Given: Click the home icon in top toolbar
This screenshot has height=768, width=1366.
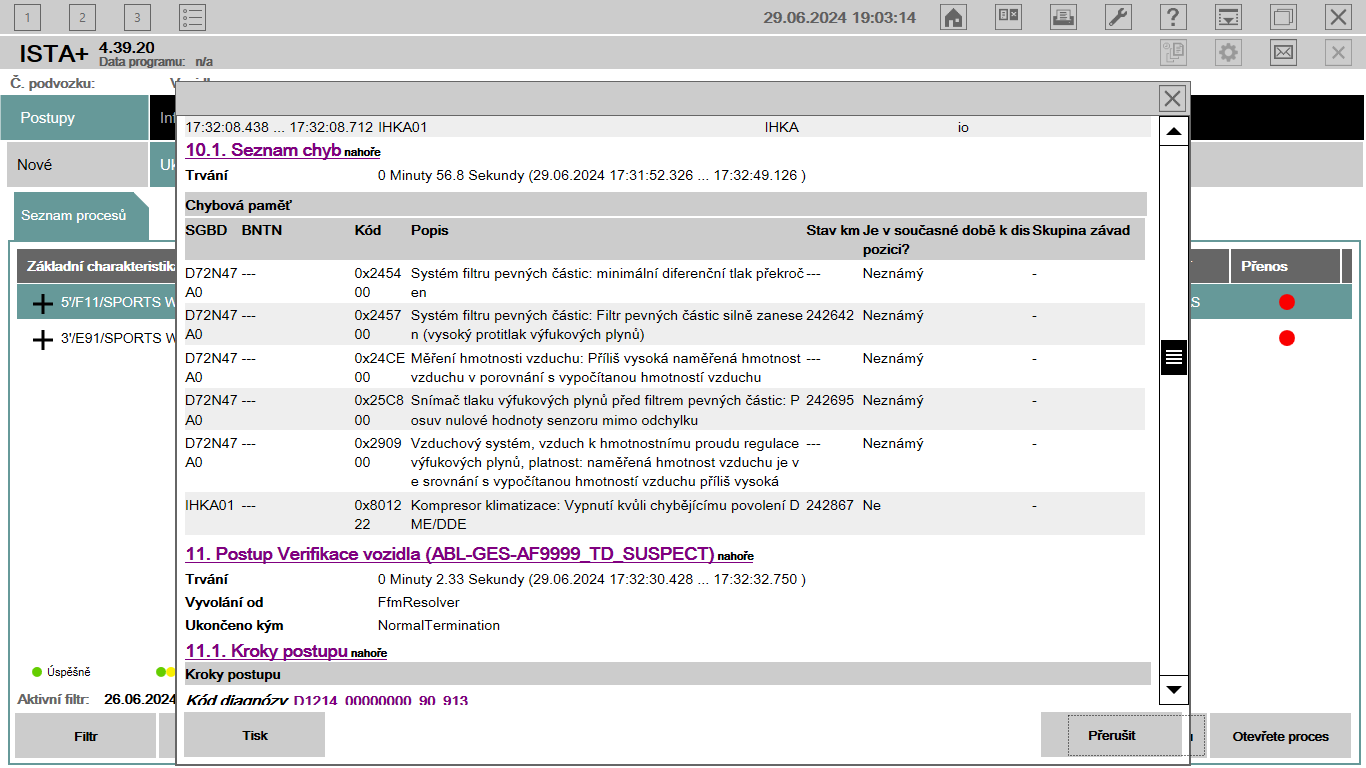Looking at the screenshot, I should (x=954, y=17).
